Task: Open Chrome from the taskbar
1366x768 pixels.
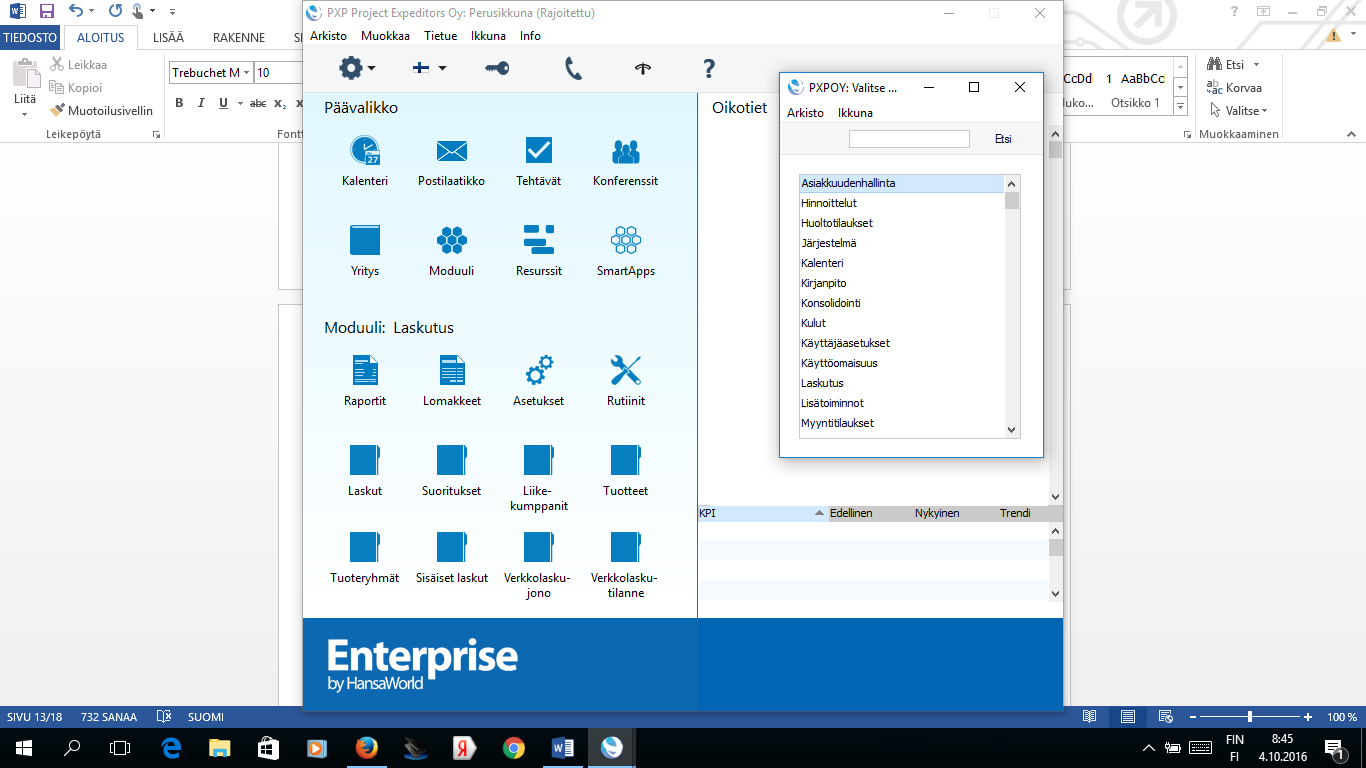Action: coord(514,747)
